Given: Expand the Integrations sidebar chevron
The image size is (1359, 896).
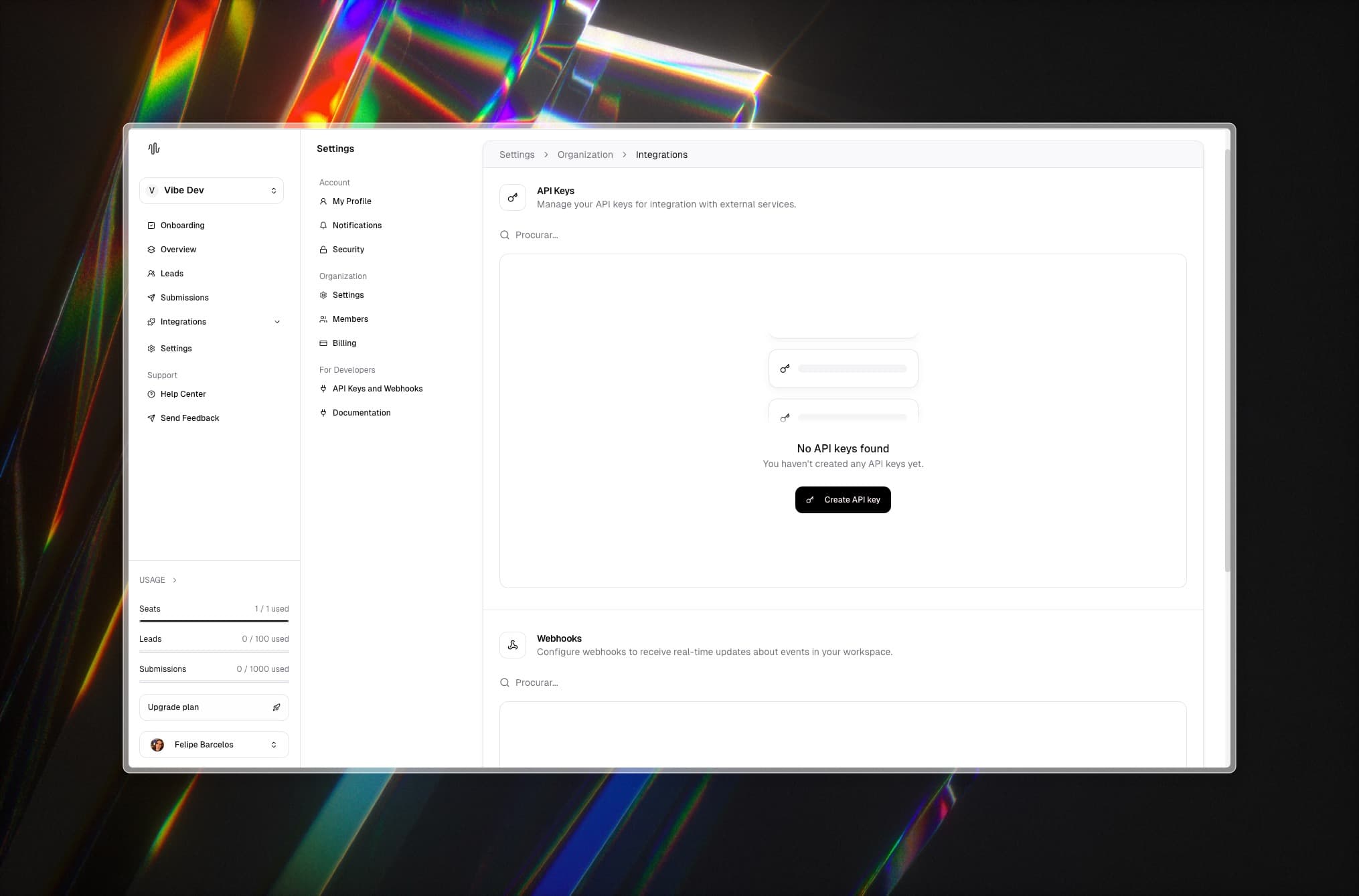Looking at the screenshot, I should tap(277, 321).
